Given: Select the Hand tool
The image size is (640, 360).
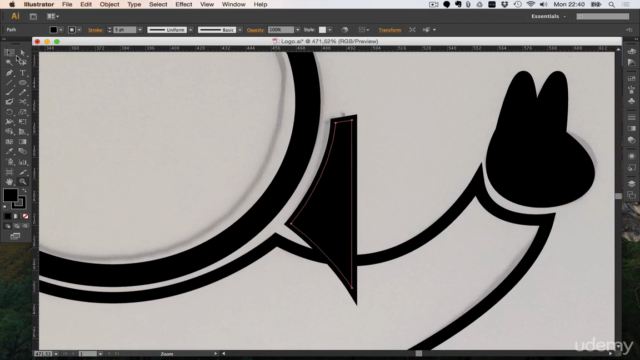Looking at the screenshot, I should pos(9,182).
